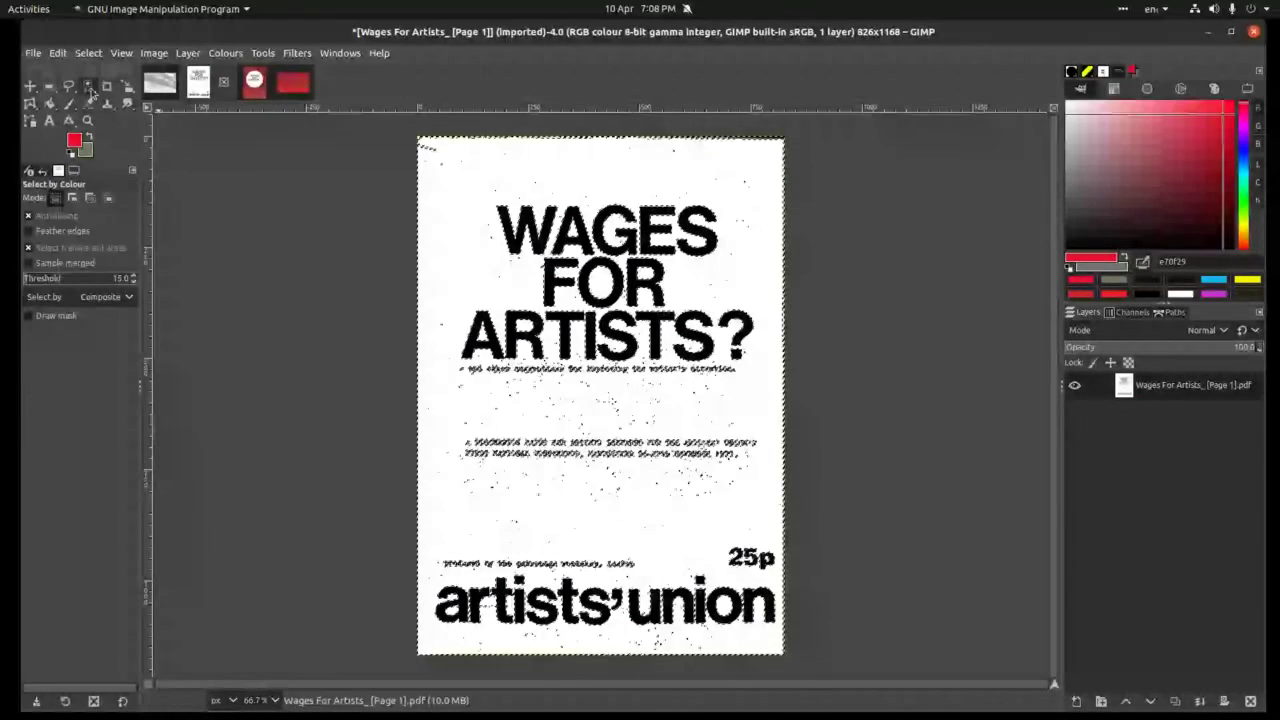Delete the current layer
1280x720 pixels.
pos(1250,701)
